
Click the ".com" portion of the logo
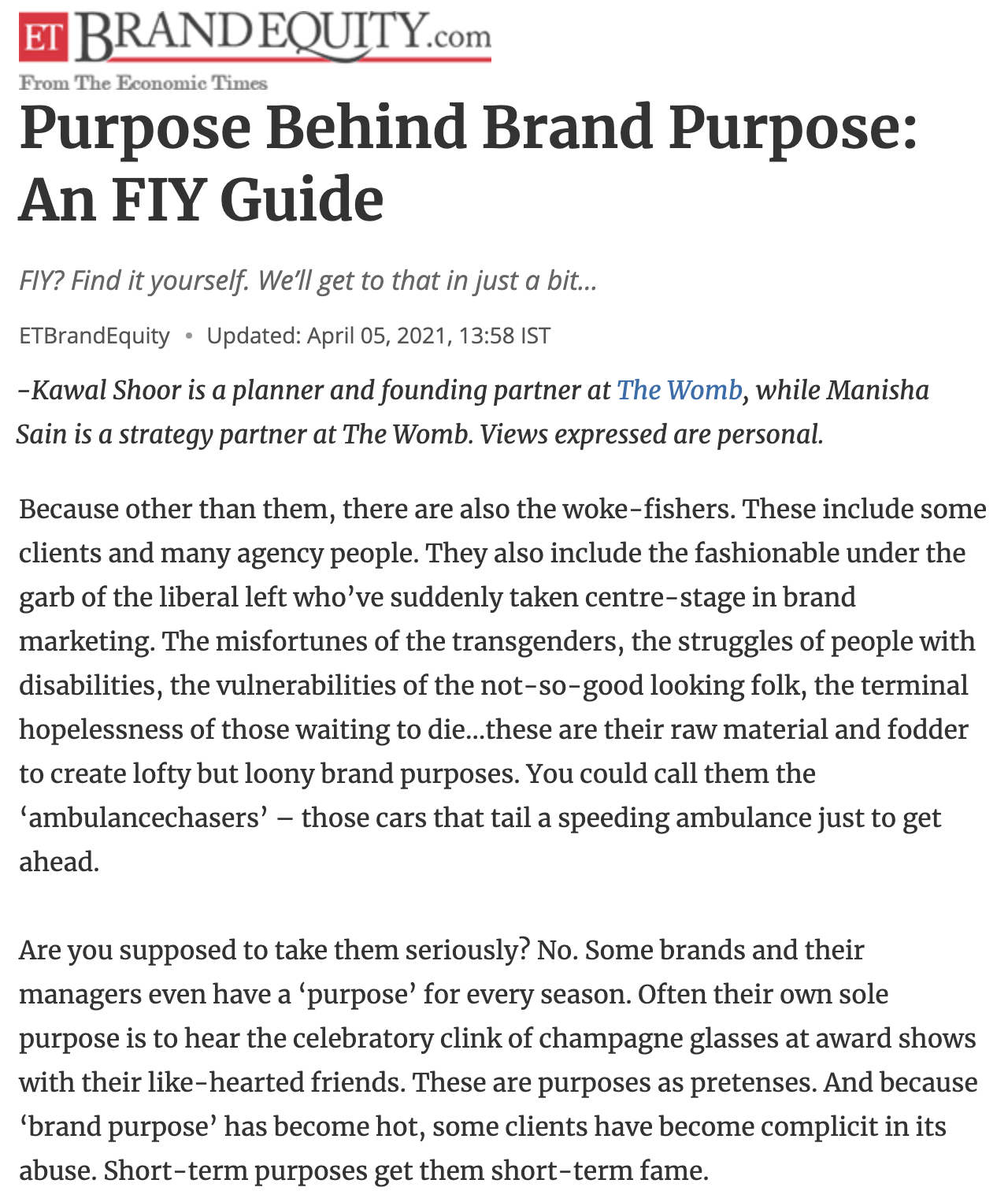[x=458, y=37]
